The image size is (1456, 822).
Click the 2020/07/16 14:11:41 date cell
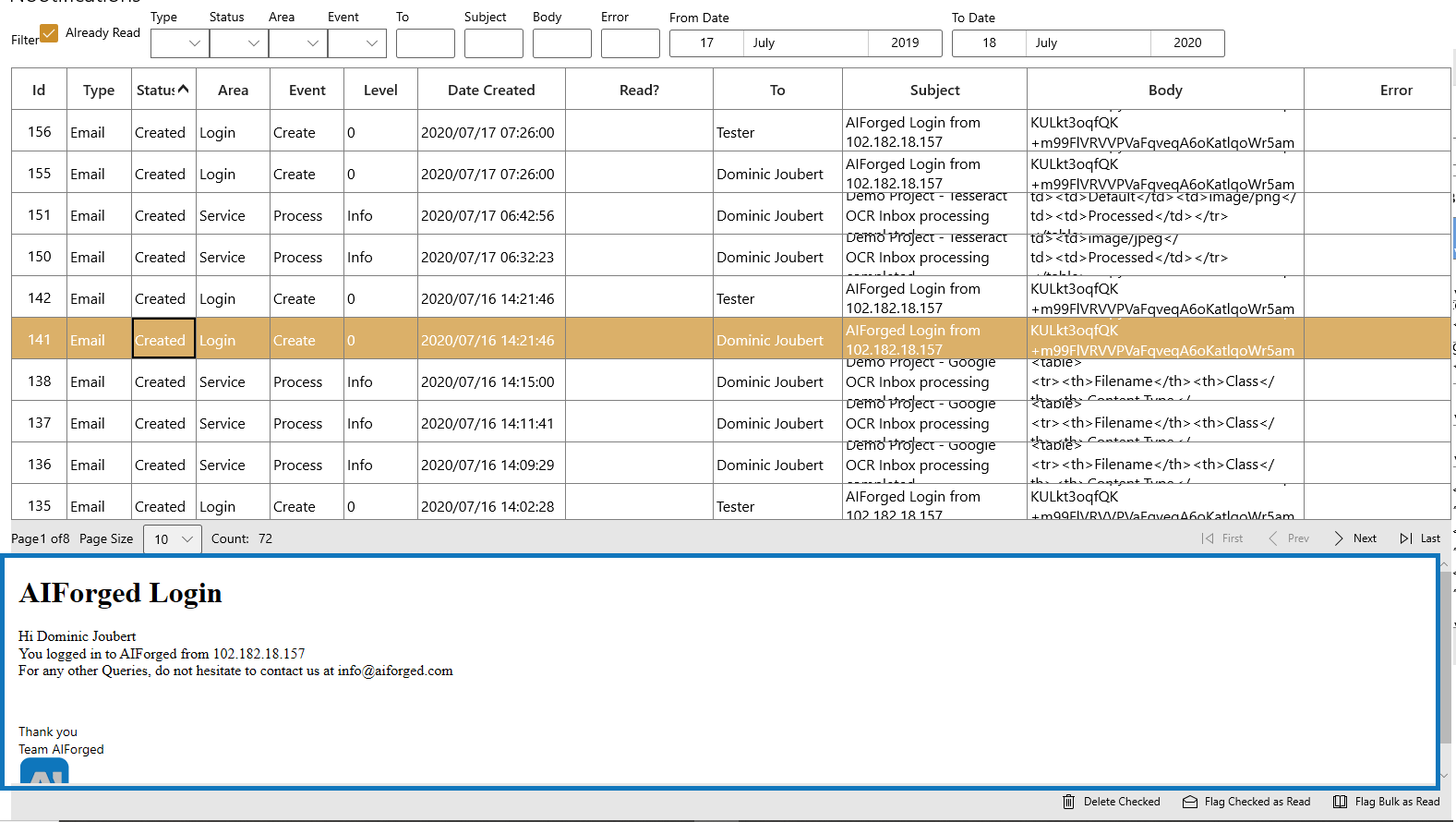[x=491, y=423]
